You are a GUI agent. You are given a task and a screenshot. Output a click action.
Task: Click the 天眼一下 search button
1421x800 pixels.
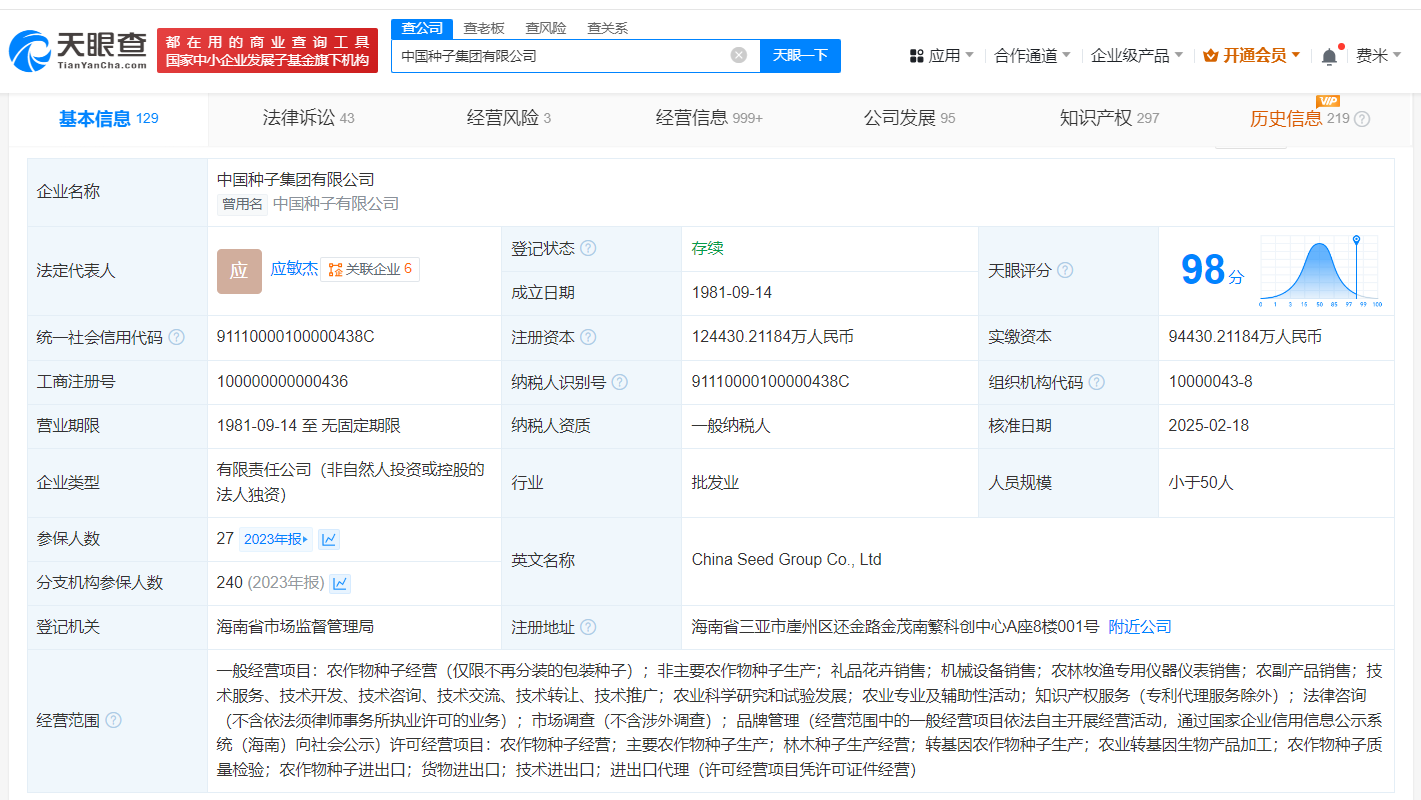tap(800, 56)
